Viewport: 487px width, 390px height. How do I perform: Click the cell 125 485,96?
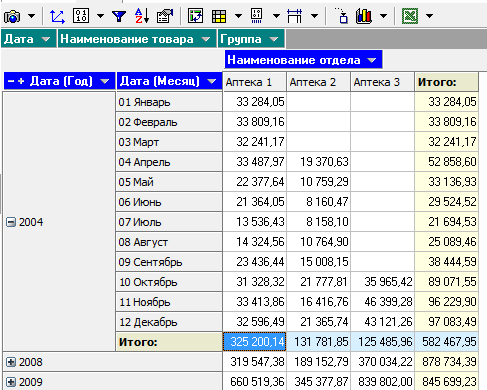[382, 342]
